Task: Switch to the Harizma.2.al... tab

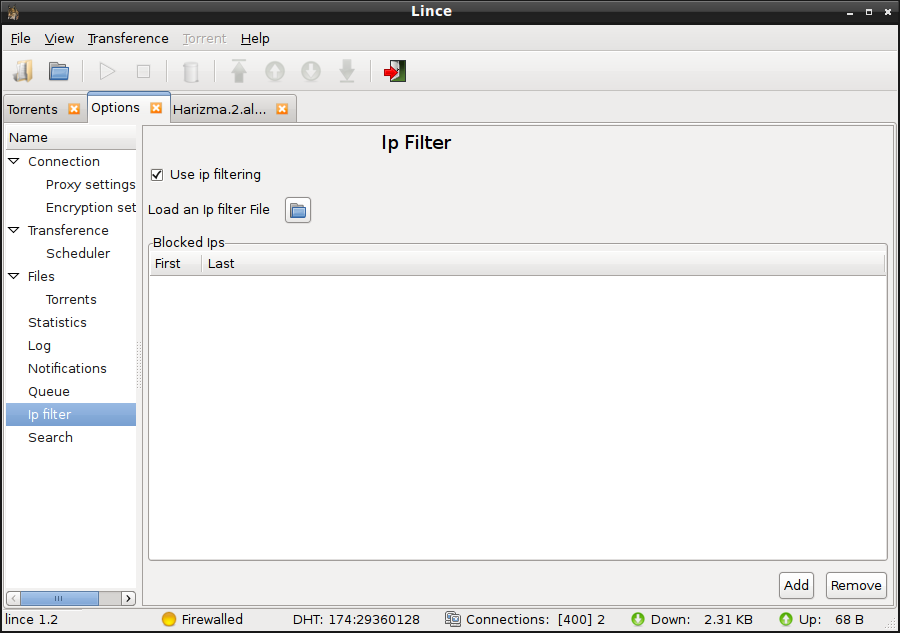Action: tap(219, 109)
